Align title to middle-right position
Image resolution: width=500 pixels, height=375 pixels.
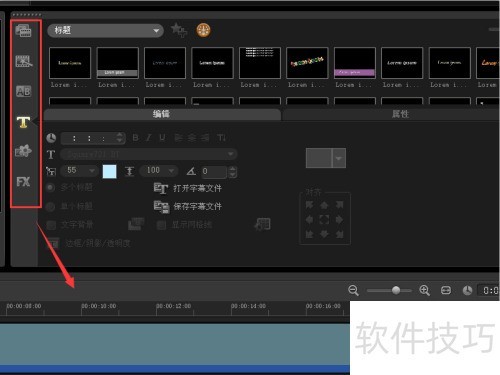pos(339,220)
